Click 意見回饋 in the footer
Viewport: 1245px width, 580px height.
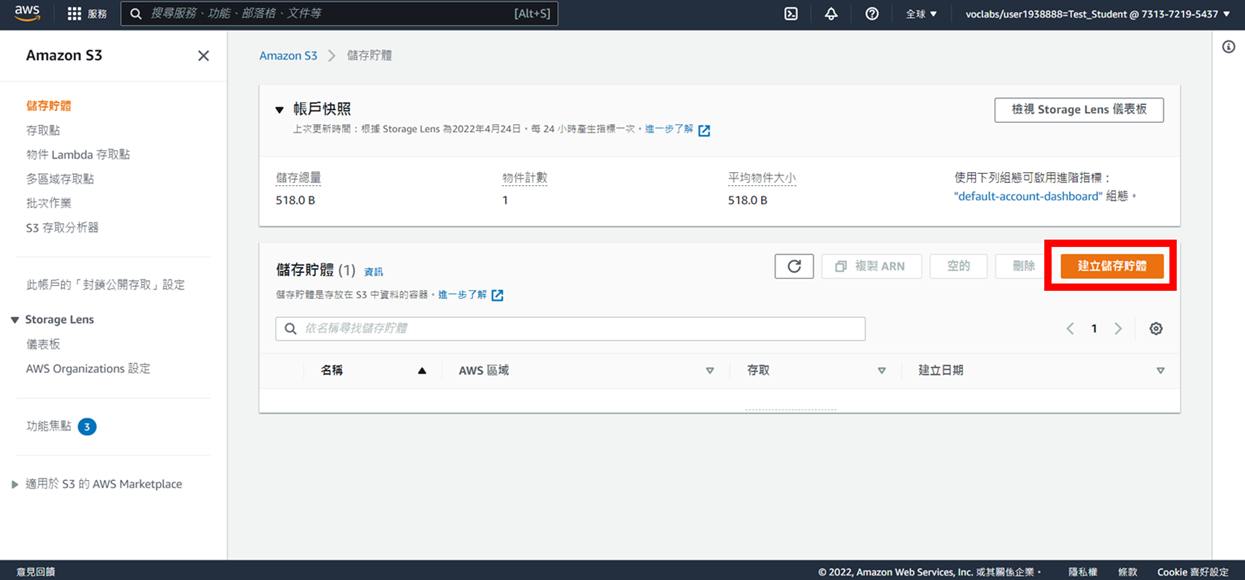36,572
